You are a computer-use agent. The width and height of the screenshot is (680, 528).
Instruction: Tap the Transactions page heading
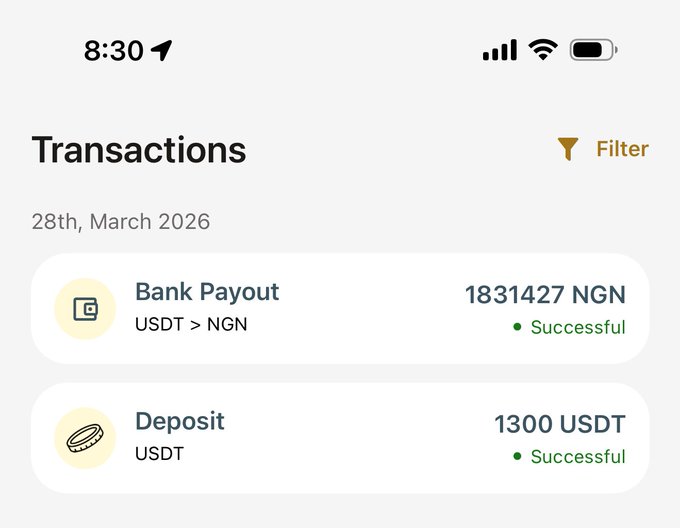[x=139, y=150]
